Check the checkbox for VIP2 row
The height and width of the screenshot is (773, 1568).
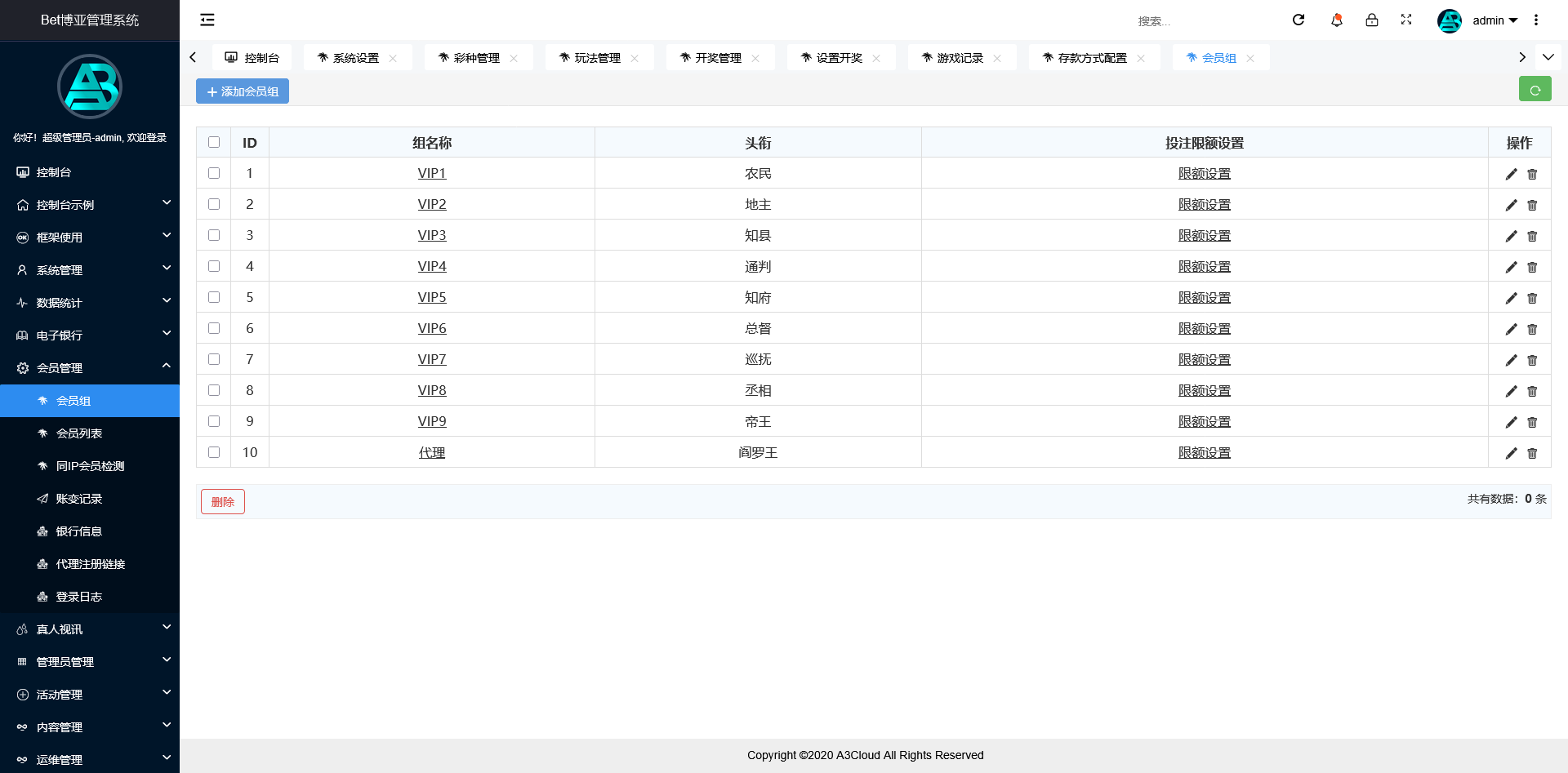(214, 204)
